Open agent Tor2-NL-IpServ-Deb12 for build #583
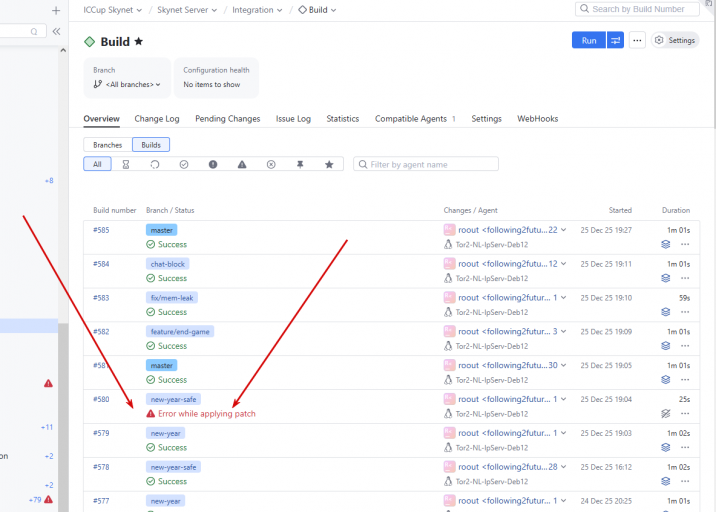The width and height of the screenshot is (716, 512). 491,312
